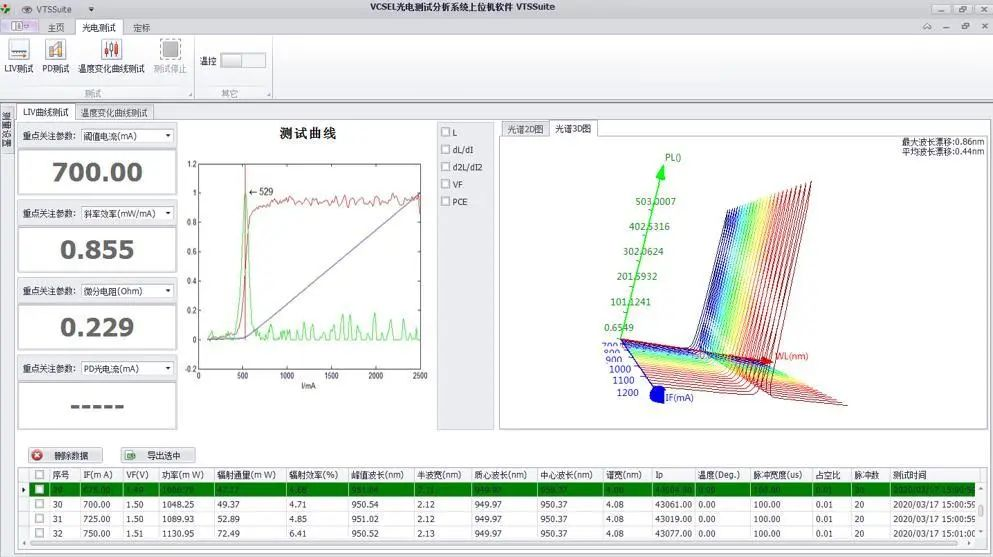Open the 定标 ribbon tab
The height and width of the screenshot is (557, 993).
tap(142, 27)
